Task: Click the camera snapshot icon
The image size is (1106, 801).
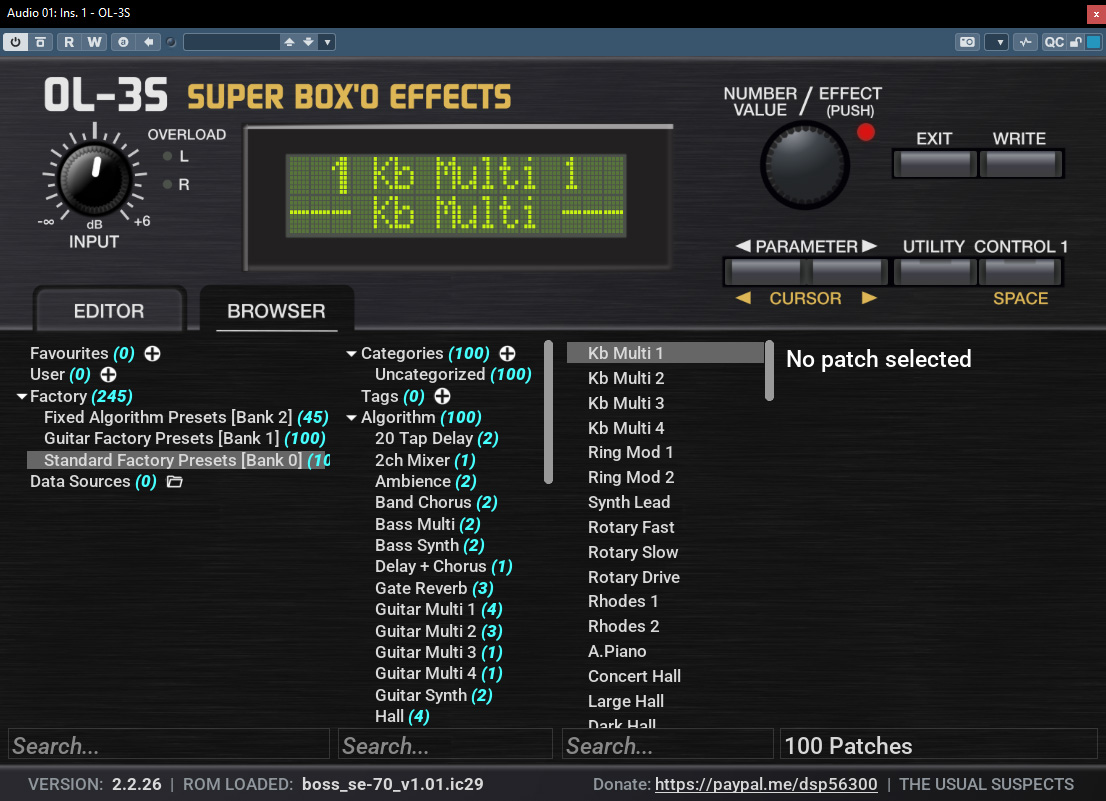Action: [968, 42]
